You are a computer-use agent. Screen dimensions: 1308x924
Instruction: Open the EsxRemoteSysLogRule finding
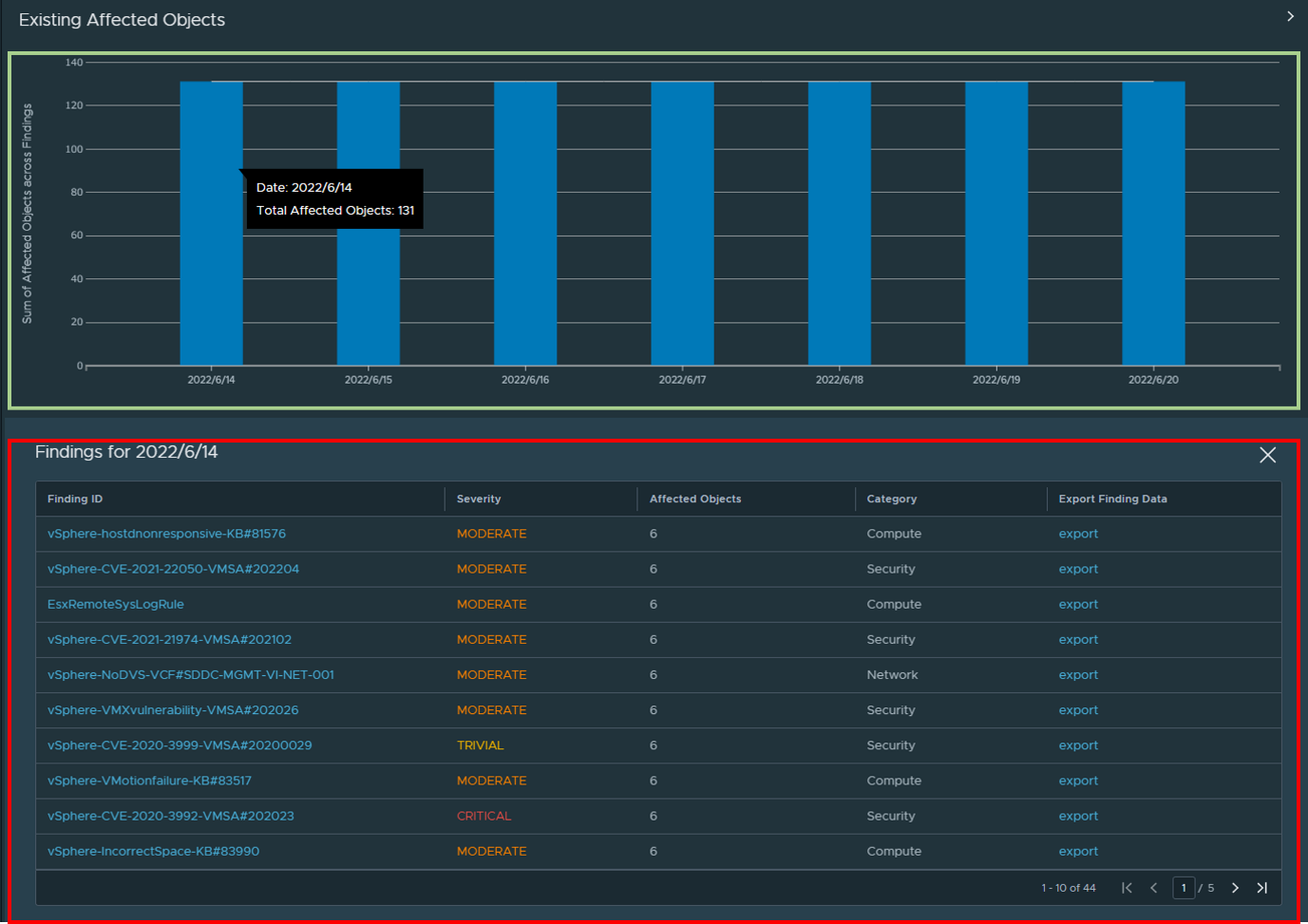116,604
